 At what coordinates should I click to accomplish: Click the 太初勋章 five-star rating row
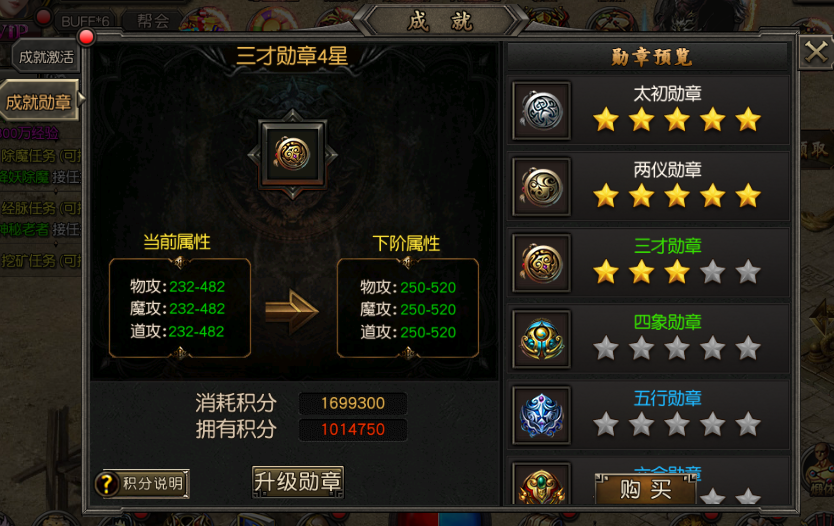click(x=677, y=119)
